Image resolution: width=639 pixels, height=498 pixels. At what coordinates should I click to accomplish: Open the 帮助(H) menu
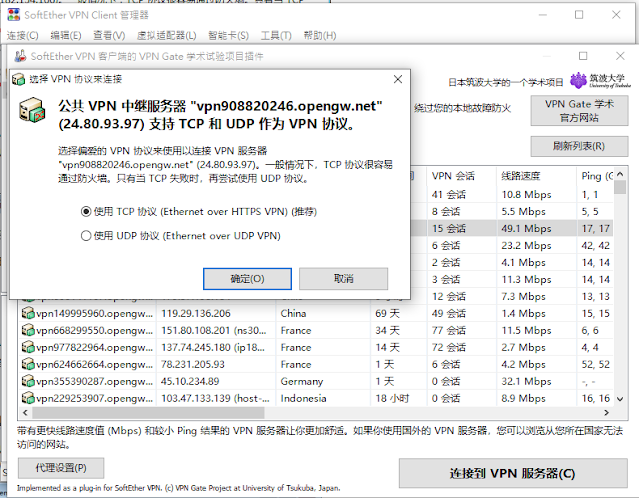(320, 35)
